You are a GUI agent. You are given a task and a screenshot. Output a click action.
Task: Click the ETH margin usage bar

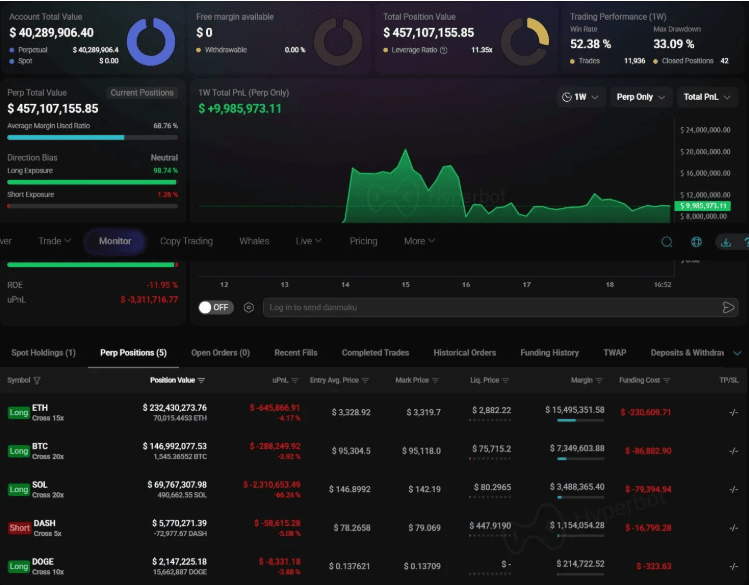(x=580, y=420)
